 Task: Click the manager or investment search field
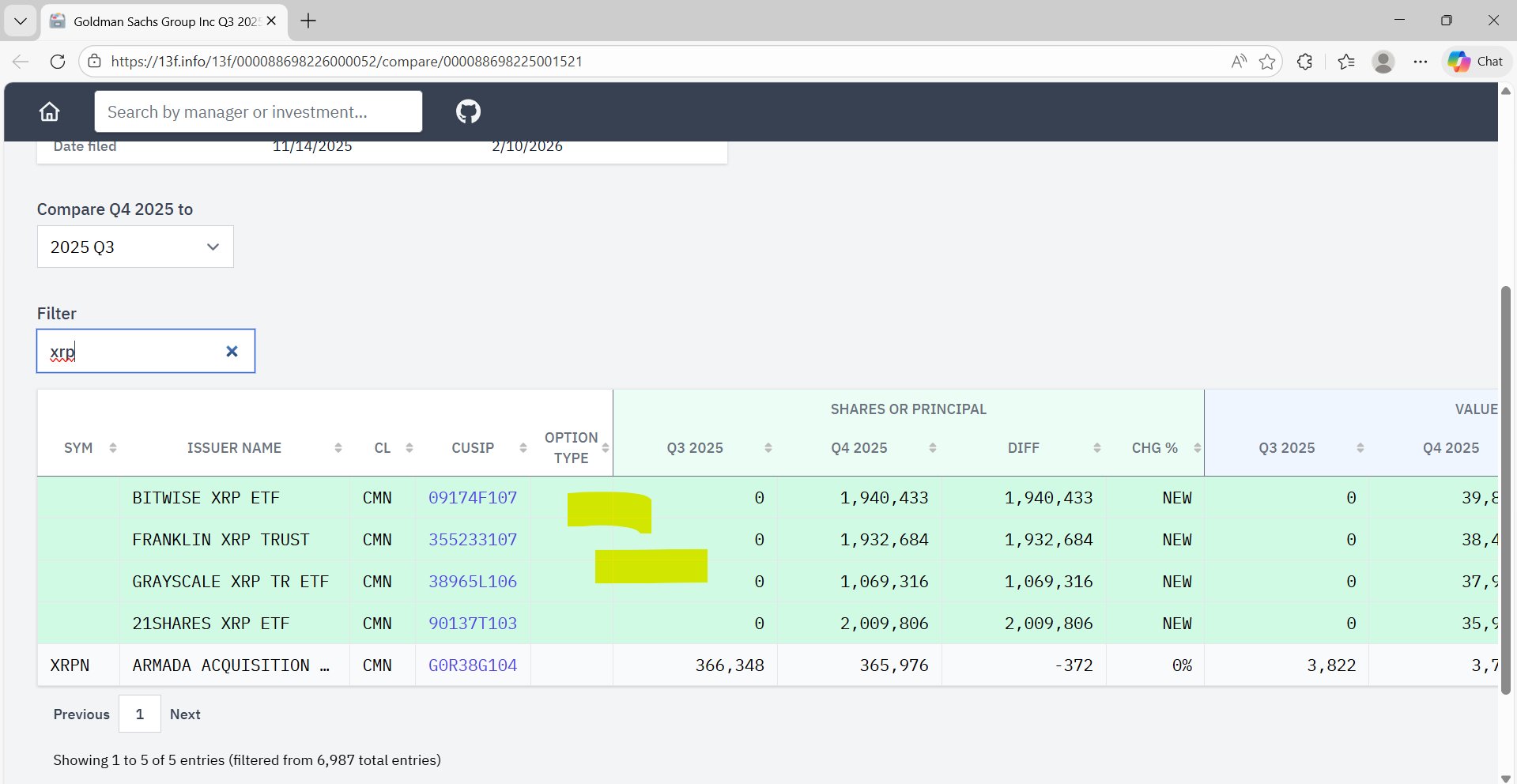(x=258, y=112)
